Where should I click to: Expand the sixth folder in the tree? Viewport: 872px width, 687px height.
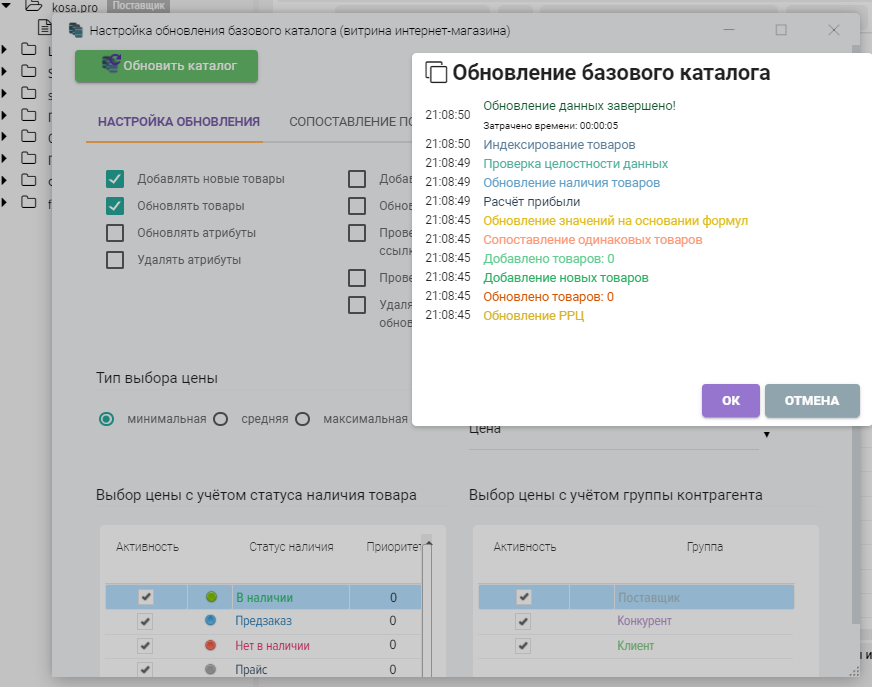4,158
